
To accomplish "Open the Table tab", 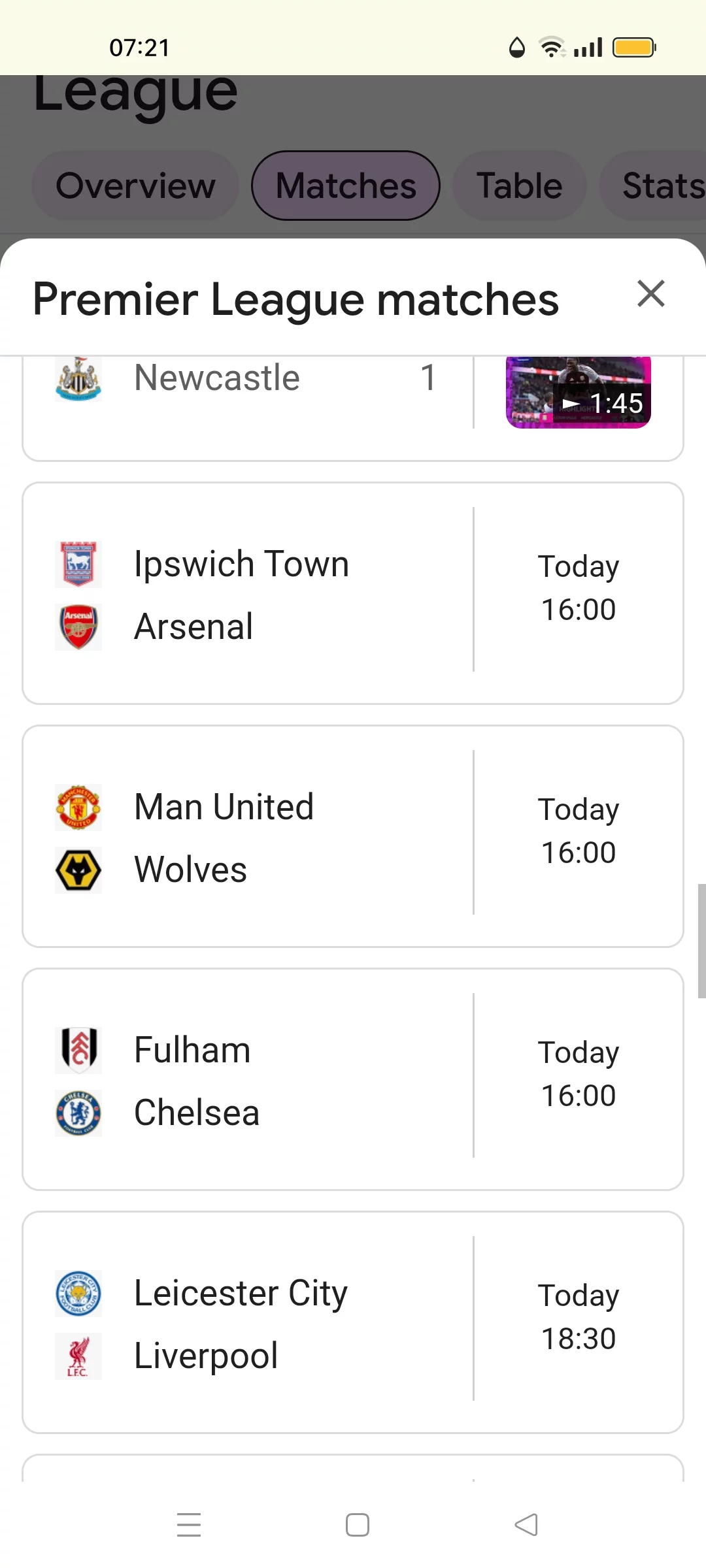I will [520, 186].
